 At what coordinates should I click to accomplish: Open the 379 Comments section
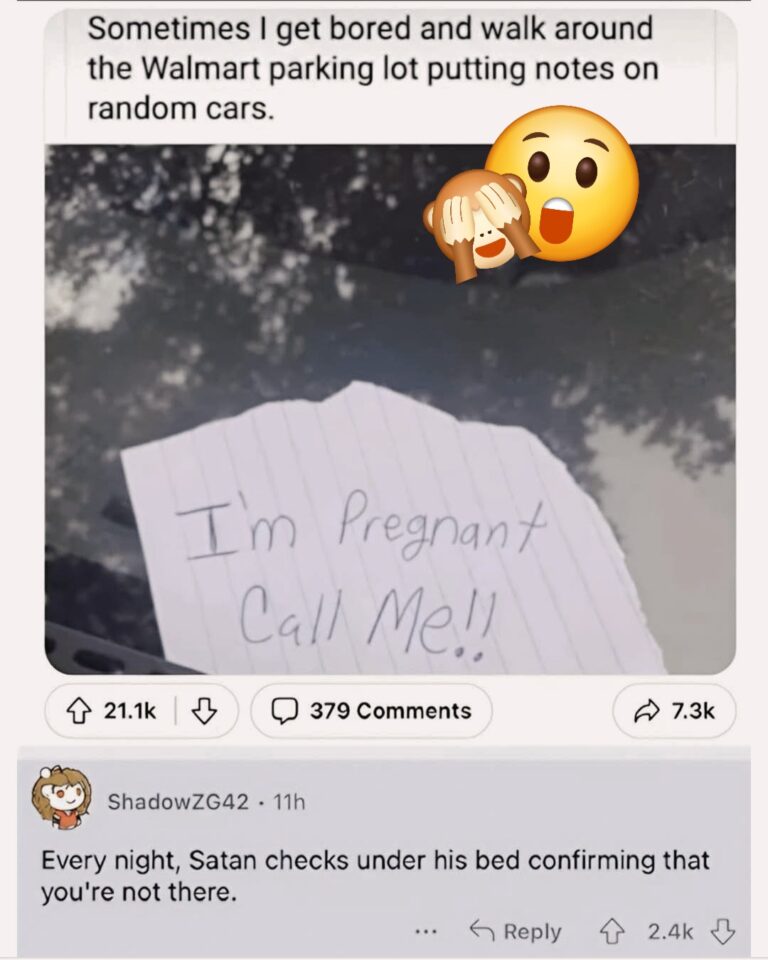click(371, 711)
